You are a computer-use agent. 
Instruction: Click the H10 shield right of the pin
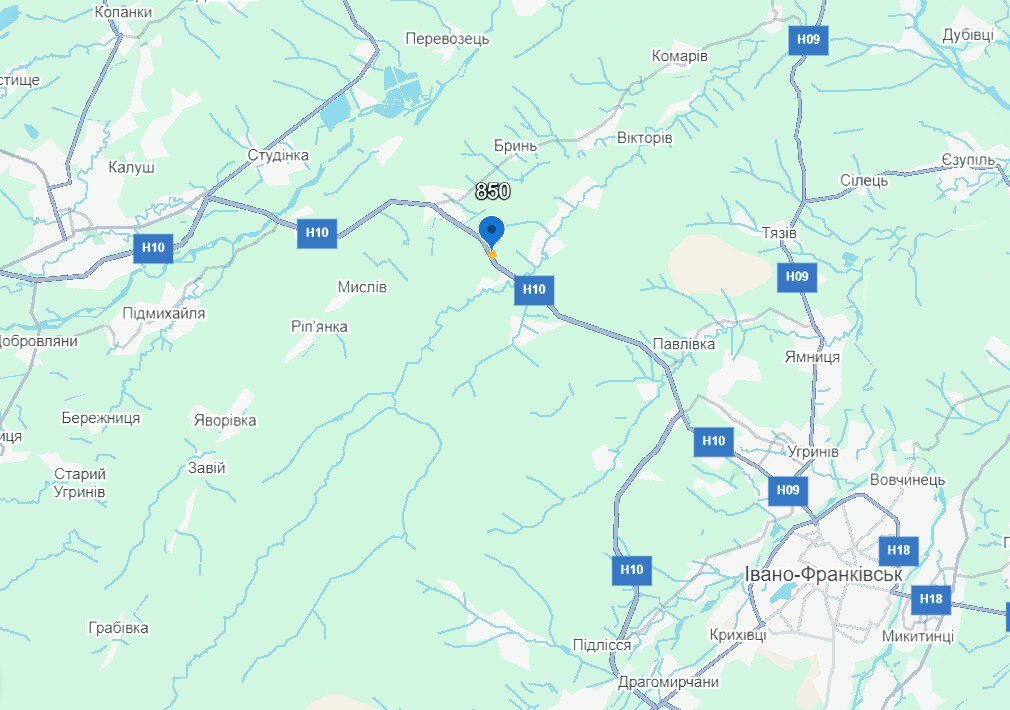click(534, 290)
